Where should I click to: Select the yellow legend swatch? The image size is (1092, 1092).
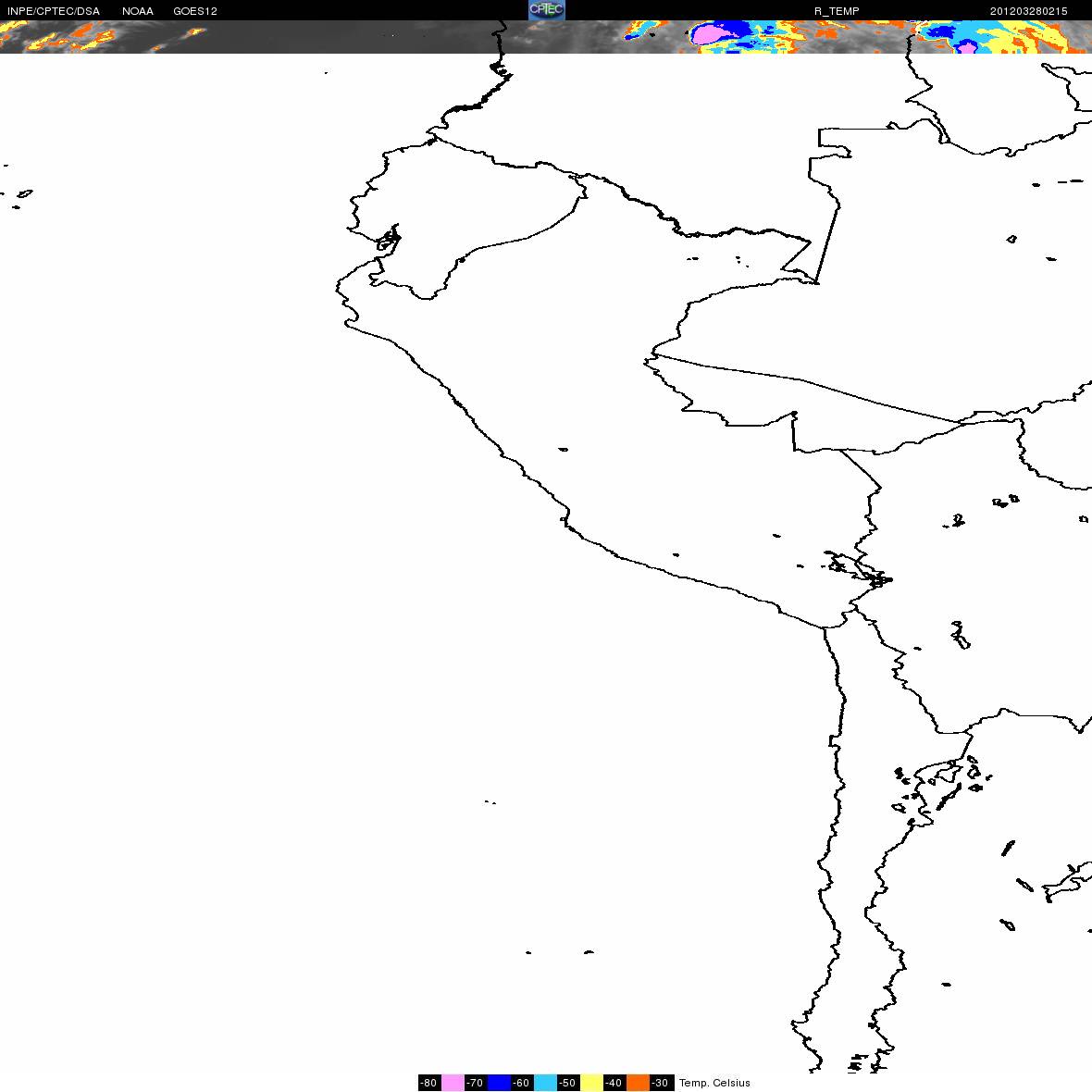pyautogui.click(x=592, y=1083)
